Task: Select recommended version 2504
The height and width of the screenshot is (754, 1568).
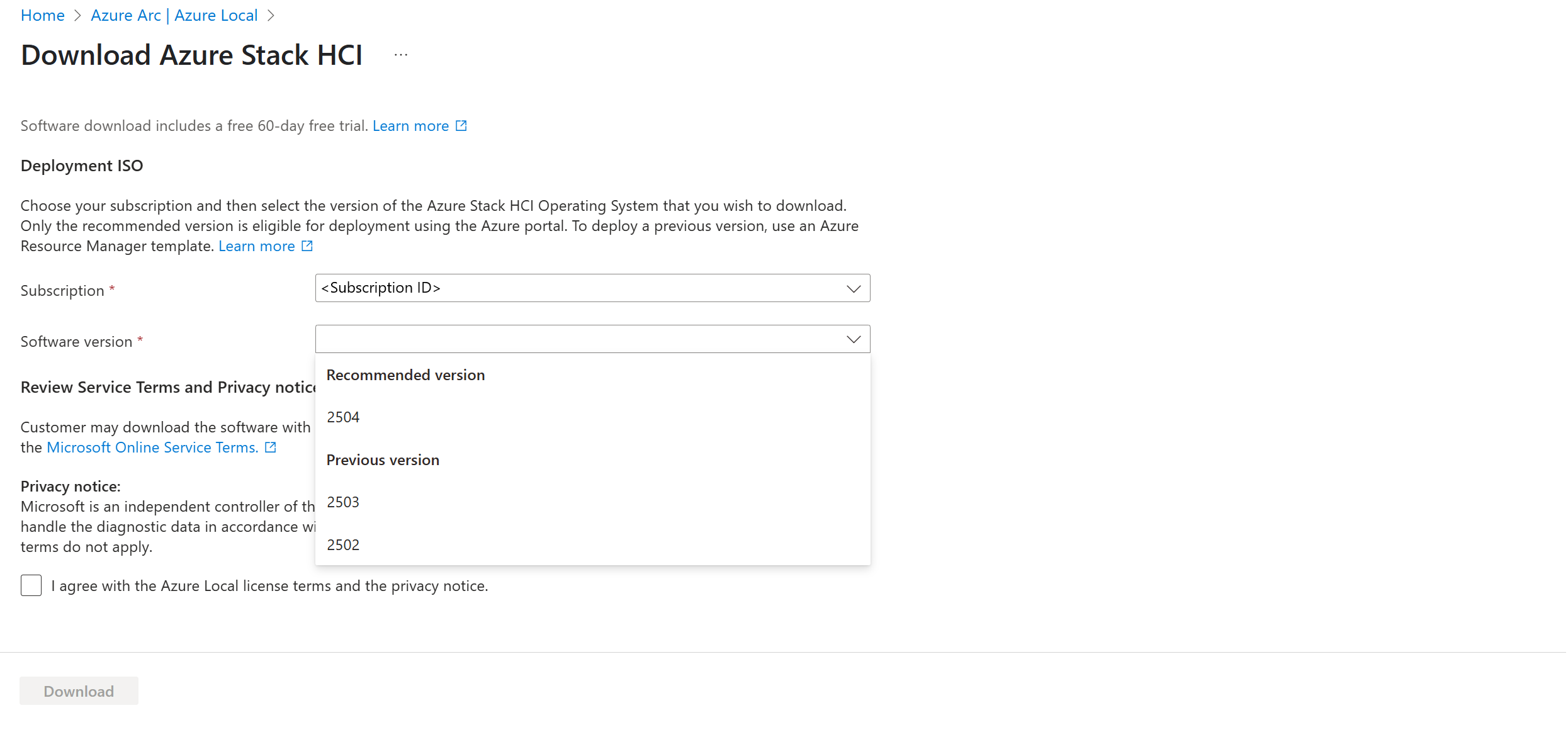Action: 343,417
